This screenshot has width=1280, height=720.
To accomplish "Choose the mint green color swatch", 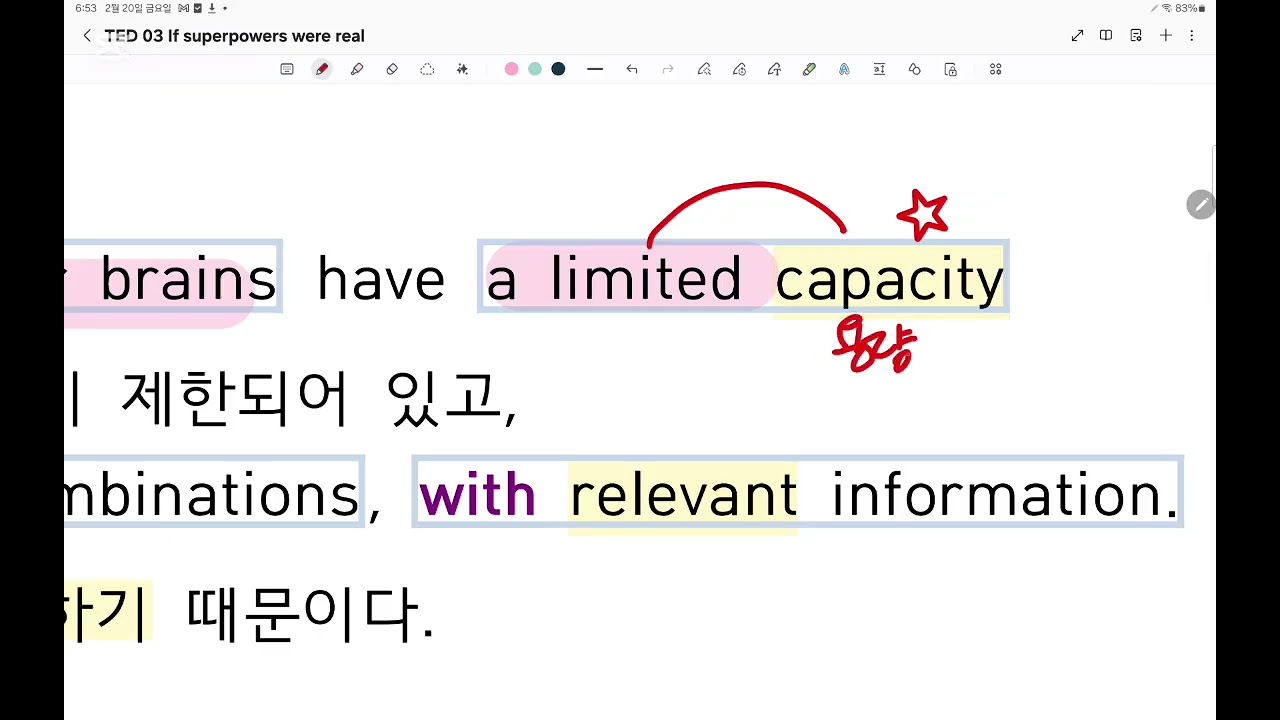I will (x=535, y=69).
